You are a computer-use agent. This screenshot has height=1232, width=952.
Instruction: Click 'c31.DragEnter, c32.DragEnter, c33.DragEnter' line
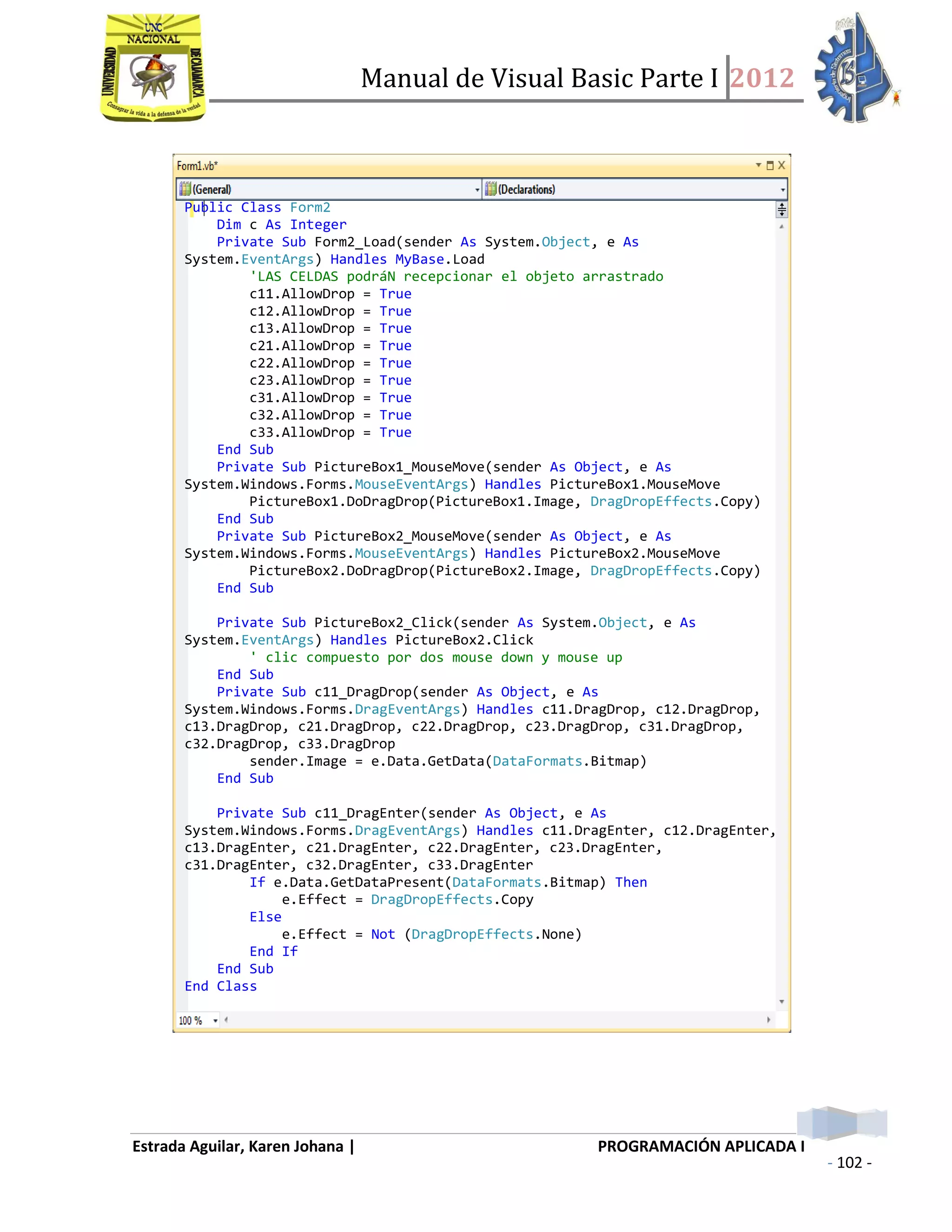pos(359,865)
